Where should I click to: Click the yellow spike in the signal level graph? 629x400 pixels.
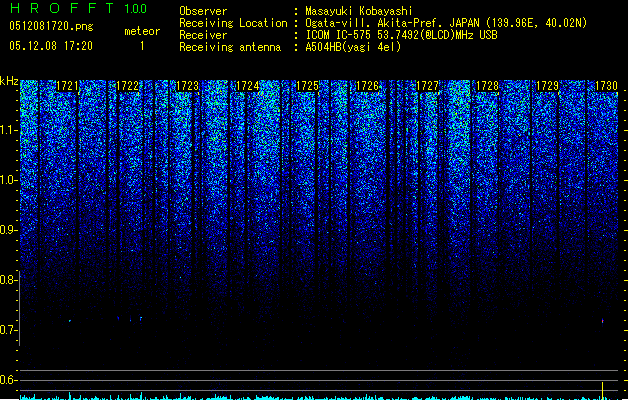(x=603, y=391)
